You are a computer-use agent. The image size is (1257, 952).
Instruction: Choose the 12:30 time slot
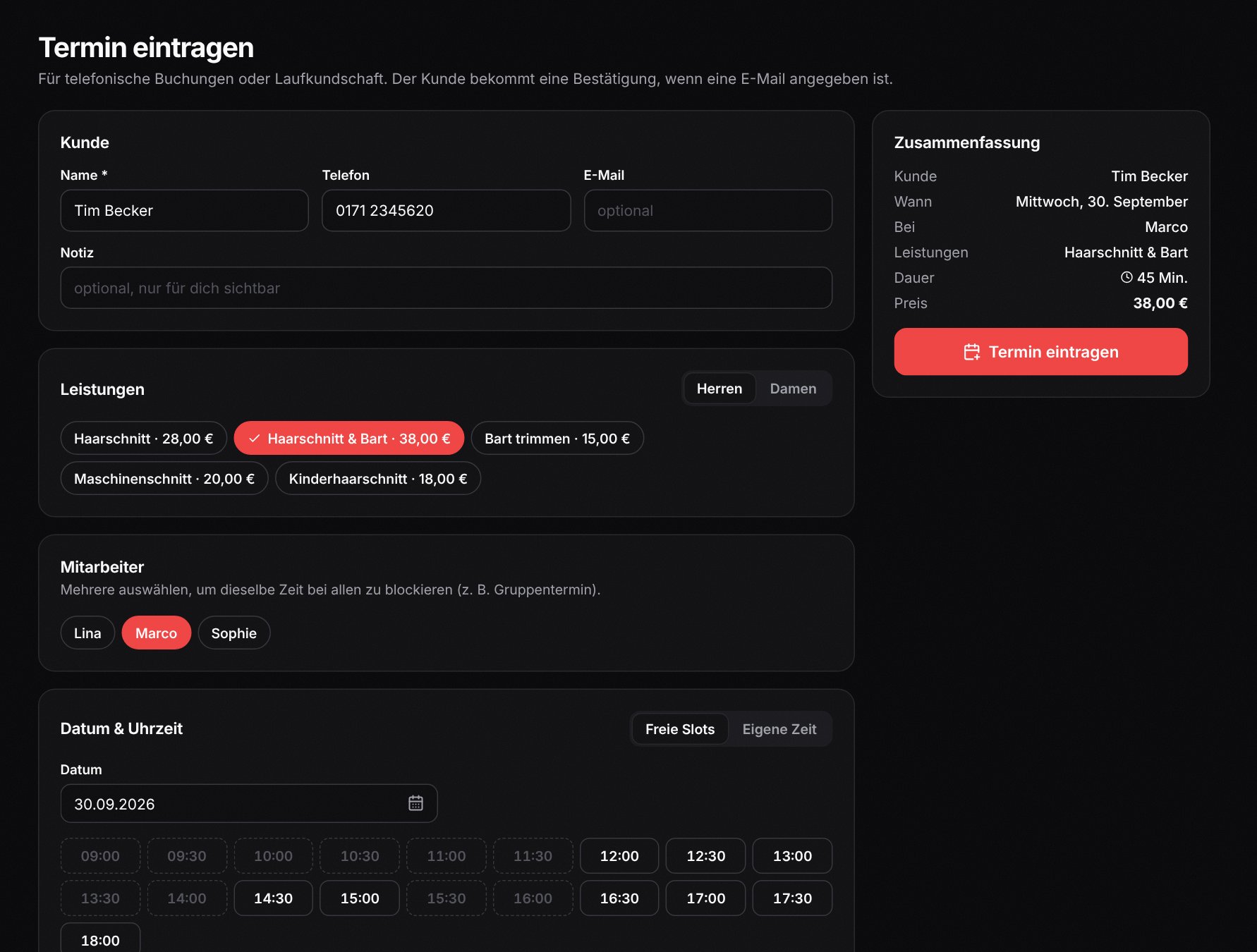[x=705, y=856]
